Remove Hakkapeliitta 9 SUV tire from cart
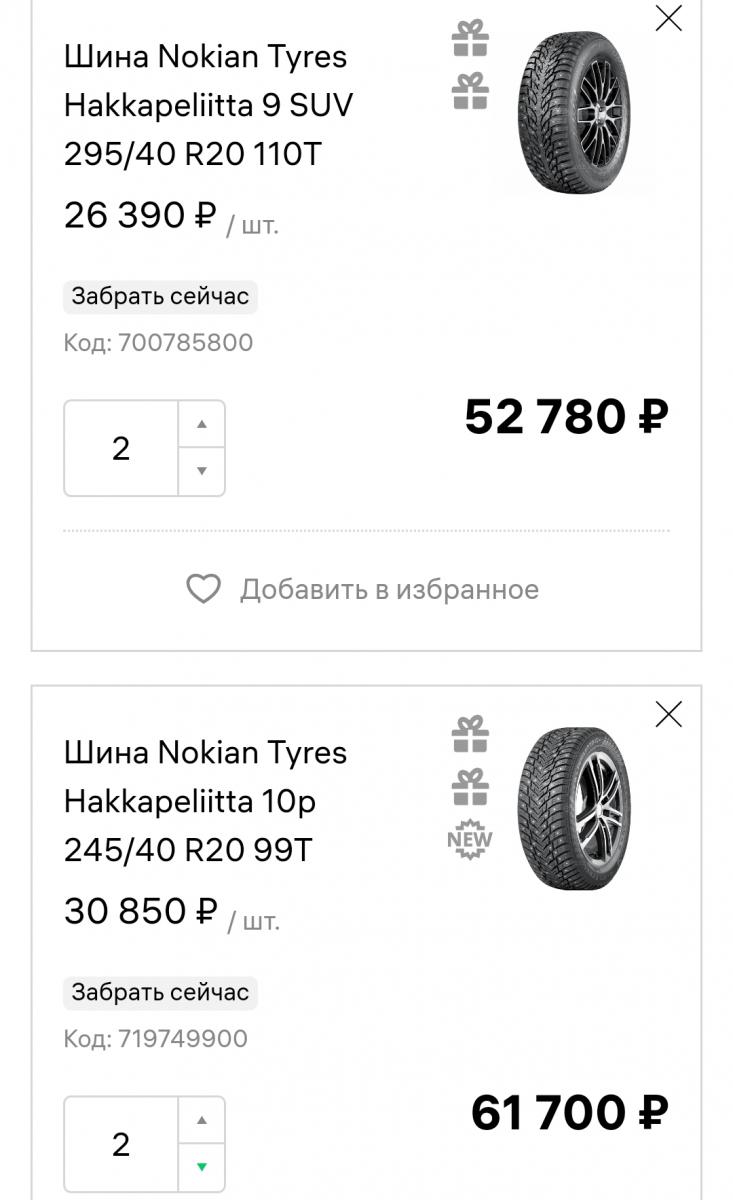The height and width of the screenshot is (1200, 733). 668,18
